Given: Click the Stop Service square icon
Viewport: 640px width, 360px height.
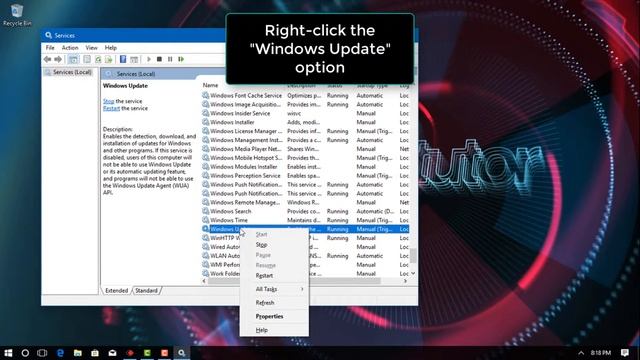Looking at the screenshot, I should [160, 60].
